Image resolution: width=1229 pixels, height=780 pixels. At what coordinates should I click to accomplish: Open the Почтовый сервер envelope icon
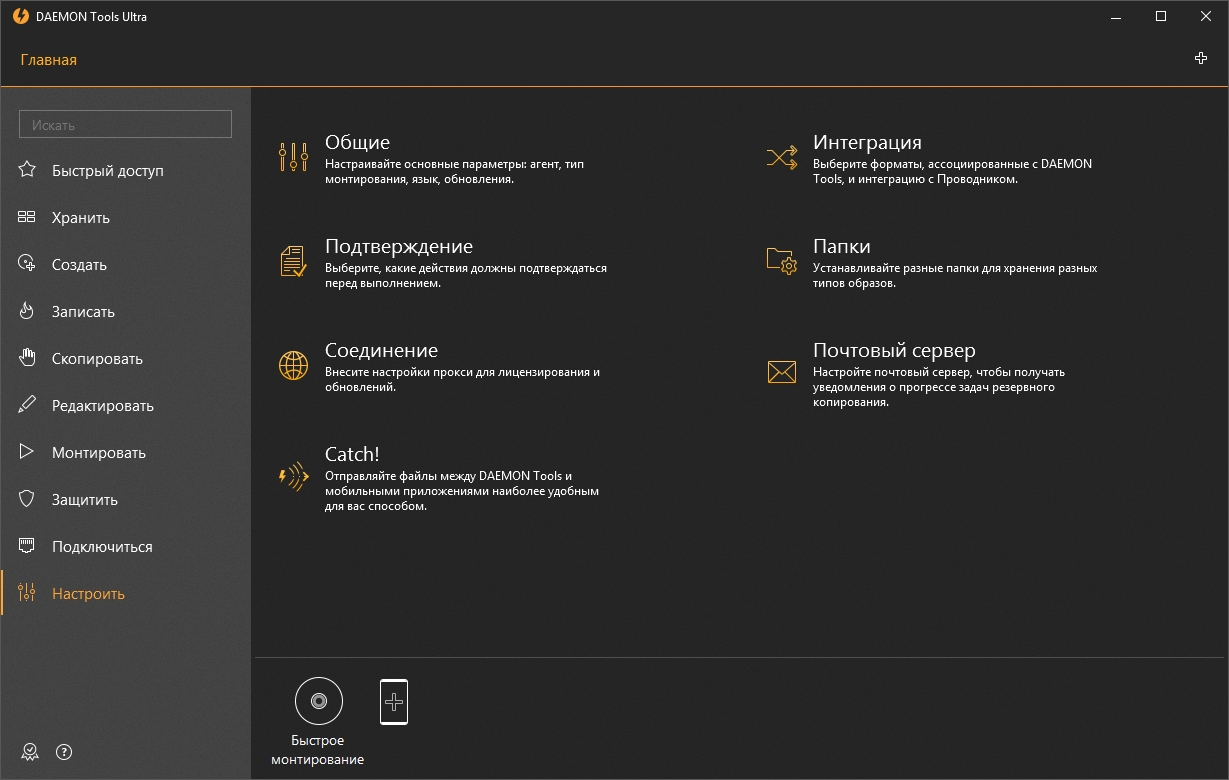(781, 372)
